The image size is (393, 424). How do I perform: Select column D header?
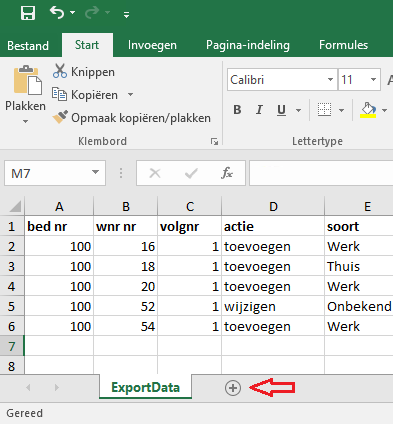tap(273, 207)
